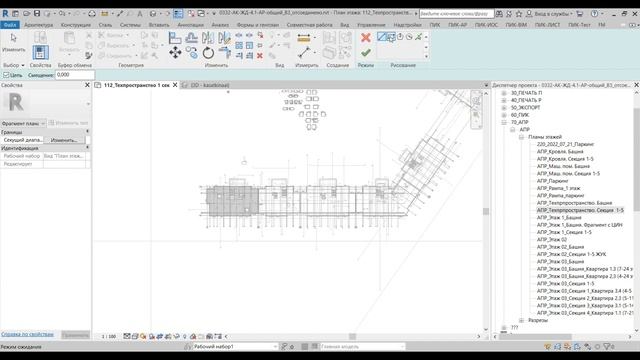The height and width of the screenshot is (360, 640).
Task: Click the red Delete X in Modify panel
Action: click(260, 56)
